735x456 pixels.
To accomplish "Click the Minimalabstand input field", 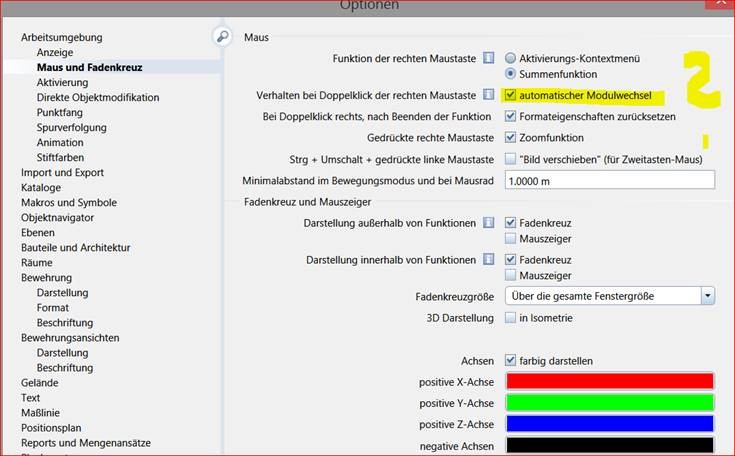I will (x=610, y=180).
